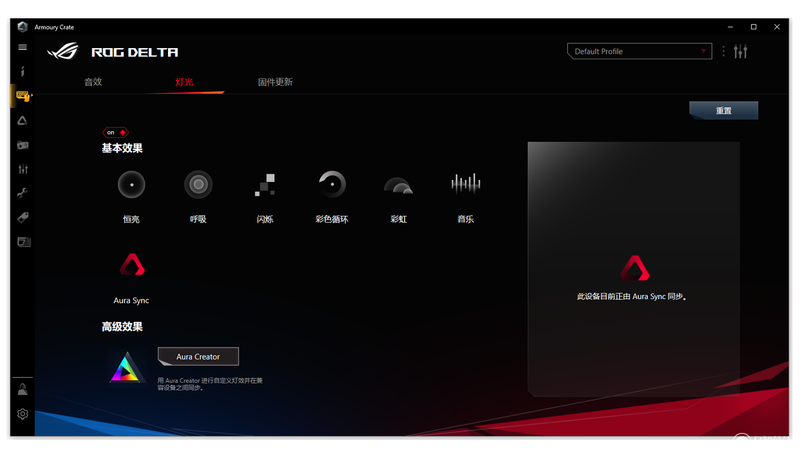Image resolution: width=800 pixels, height=458 pixels.
Task: Click the Armoury Crate title bar logo
Action: coord(22,27)
